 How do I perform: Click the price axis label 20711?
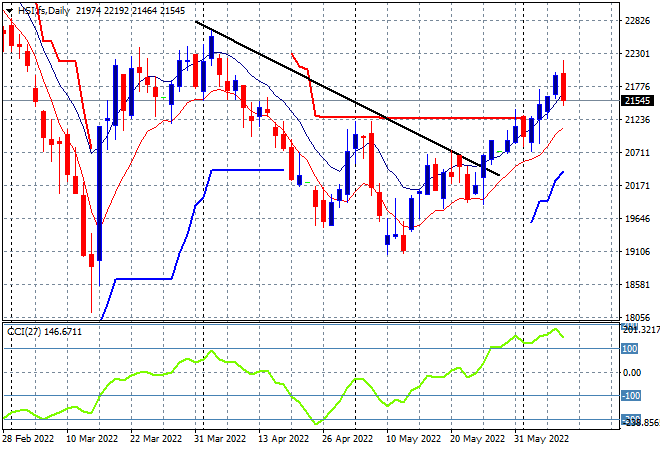click(x=637, y=152)
